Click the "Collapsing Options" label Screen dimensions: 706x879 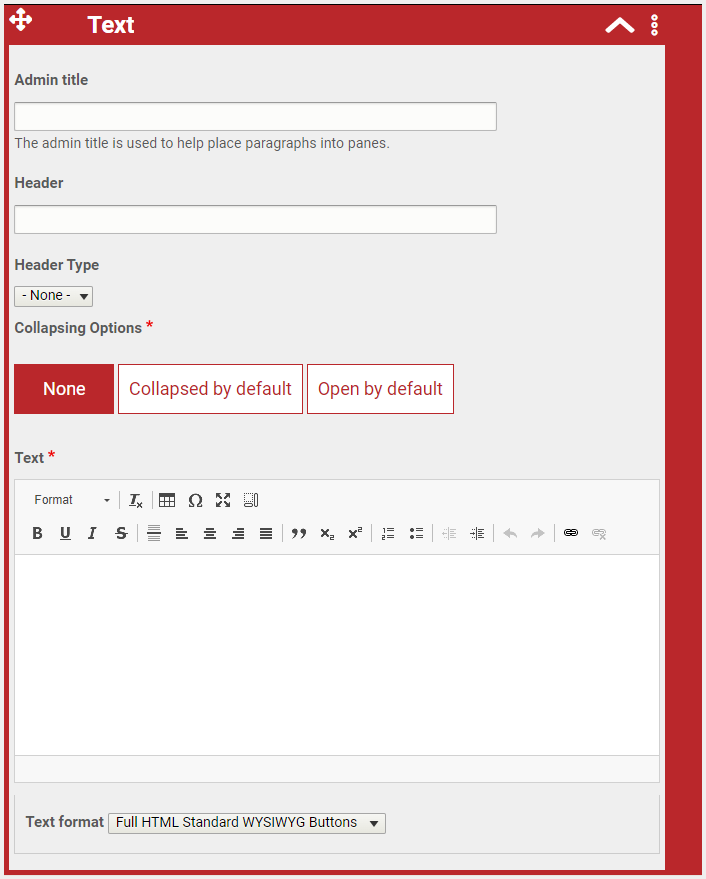click(x=78, y=328)
